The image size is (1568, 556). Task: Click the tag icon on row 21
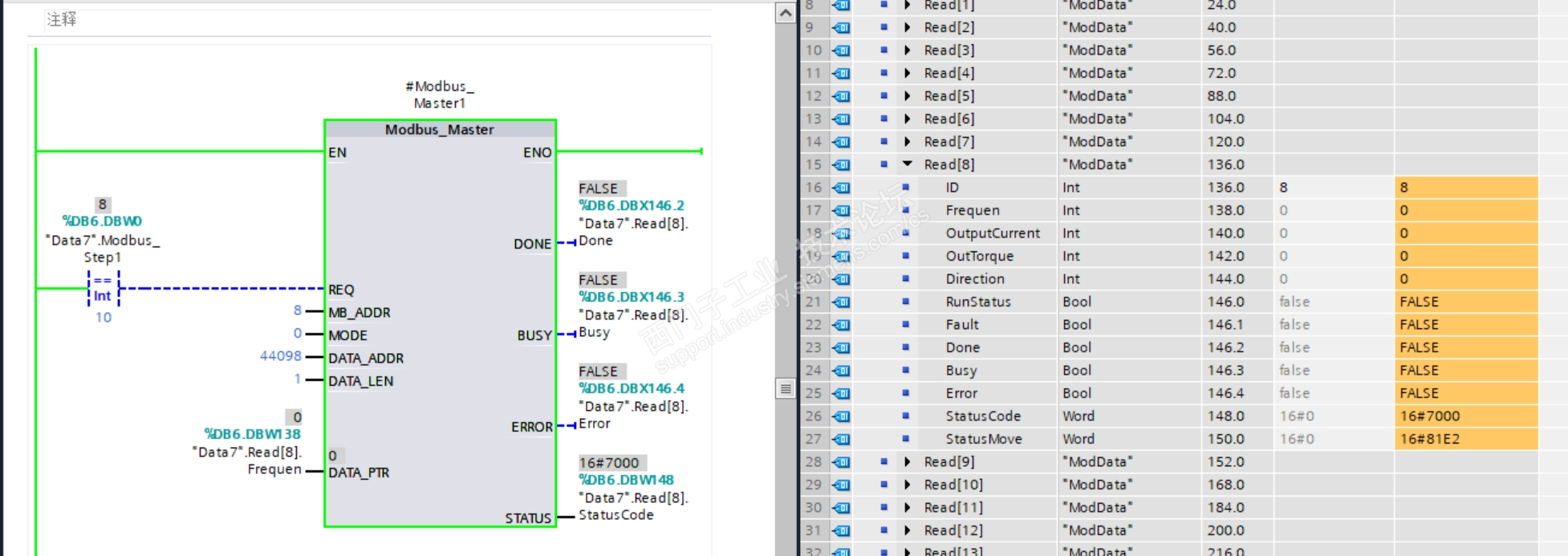point(841,302)
